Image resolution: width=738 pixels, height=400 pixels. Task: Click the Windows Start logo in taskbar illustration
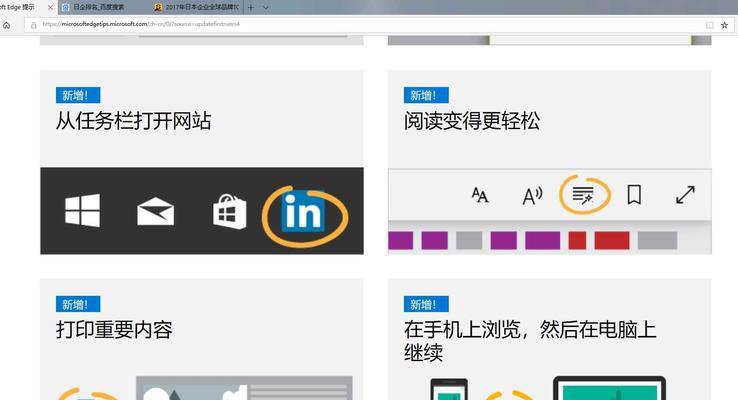[82, 210]
